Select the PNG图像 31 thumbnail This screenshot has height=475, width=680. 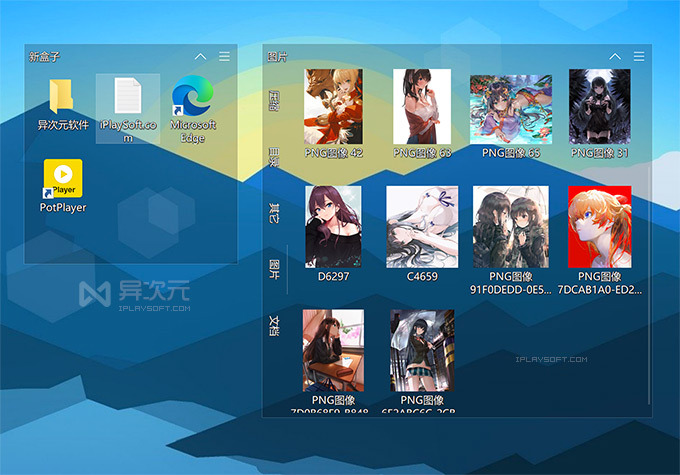point(600,106)
